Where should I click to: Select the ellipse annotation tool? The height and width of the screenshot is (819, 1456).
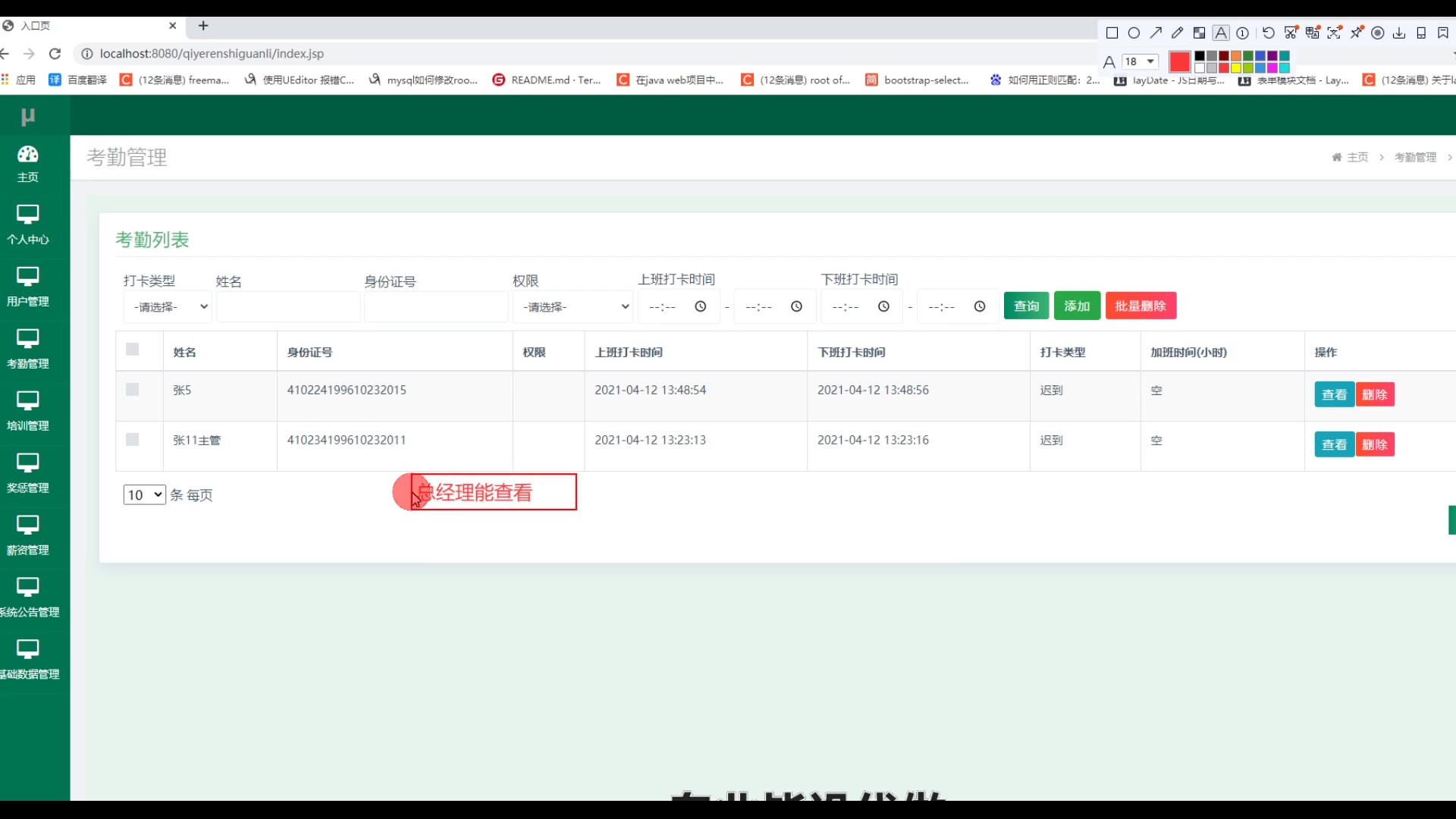click(1134, 33)
